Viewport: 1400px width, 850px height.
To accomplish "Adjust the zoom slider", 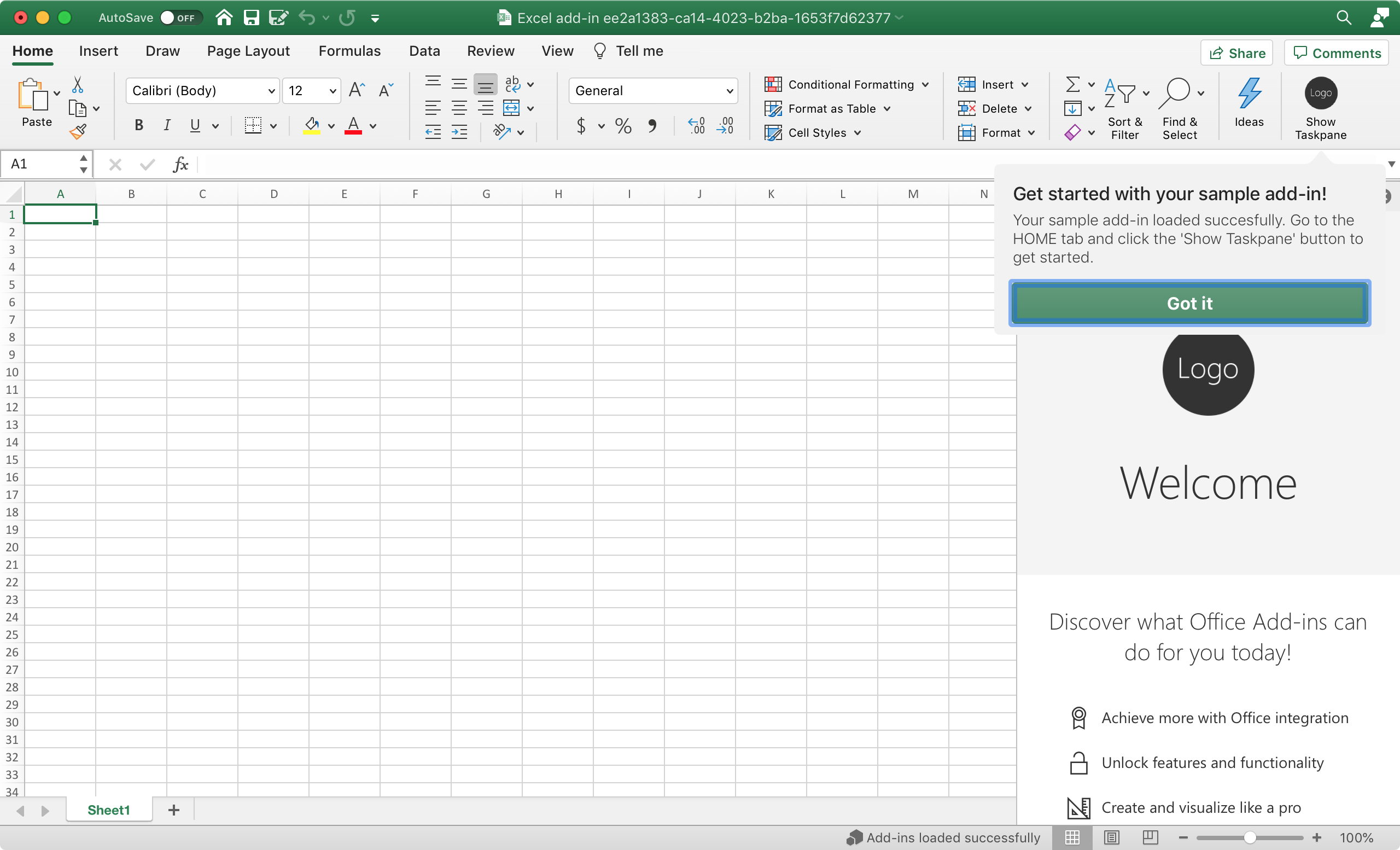I will 1250,837.
